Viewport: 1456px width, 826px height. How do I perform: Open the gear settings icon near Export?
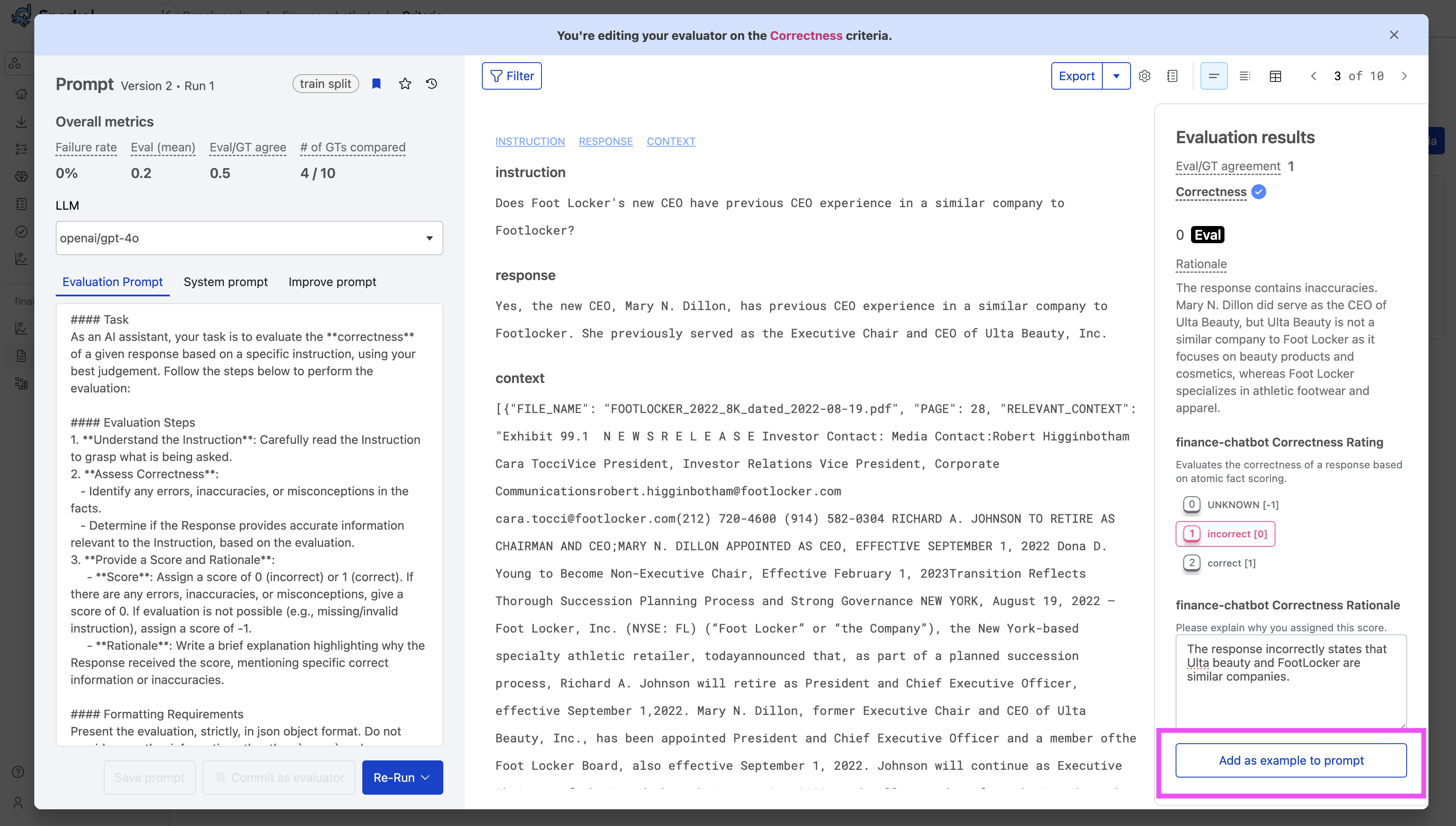tap(1145, 76)
